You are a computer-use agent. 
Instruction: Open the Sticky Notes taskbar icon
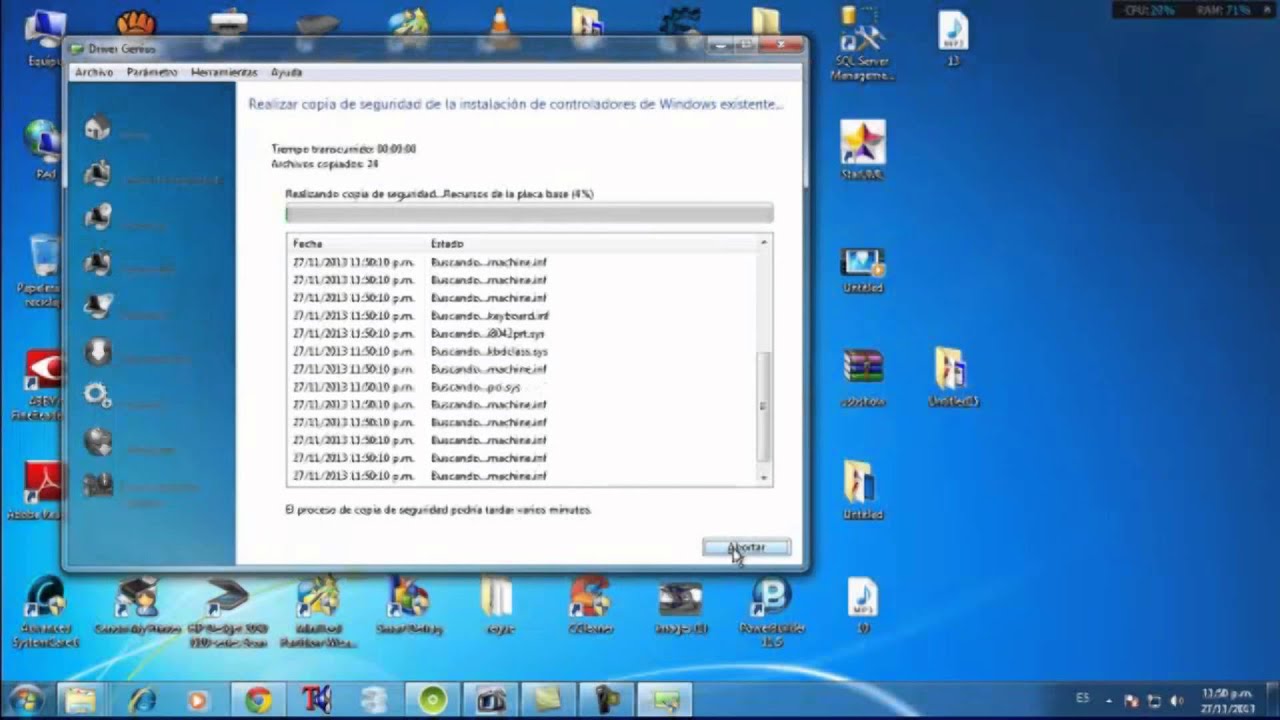point(548,700)
